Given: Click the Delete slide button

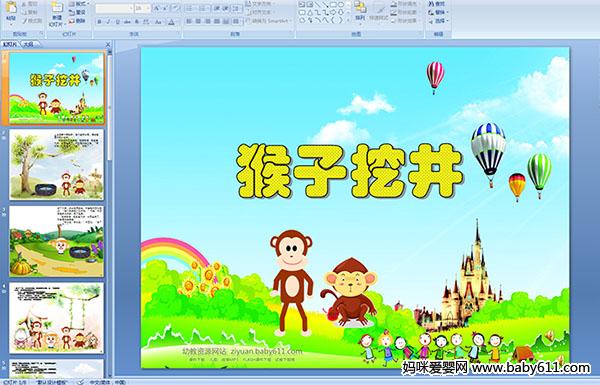Looking at the screenshot, I should point(78,21).
